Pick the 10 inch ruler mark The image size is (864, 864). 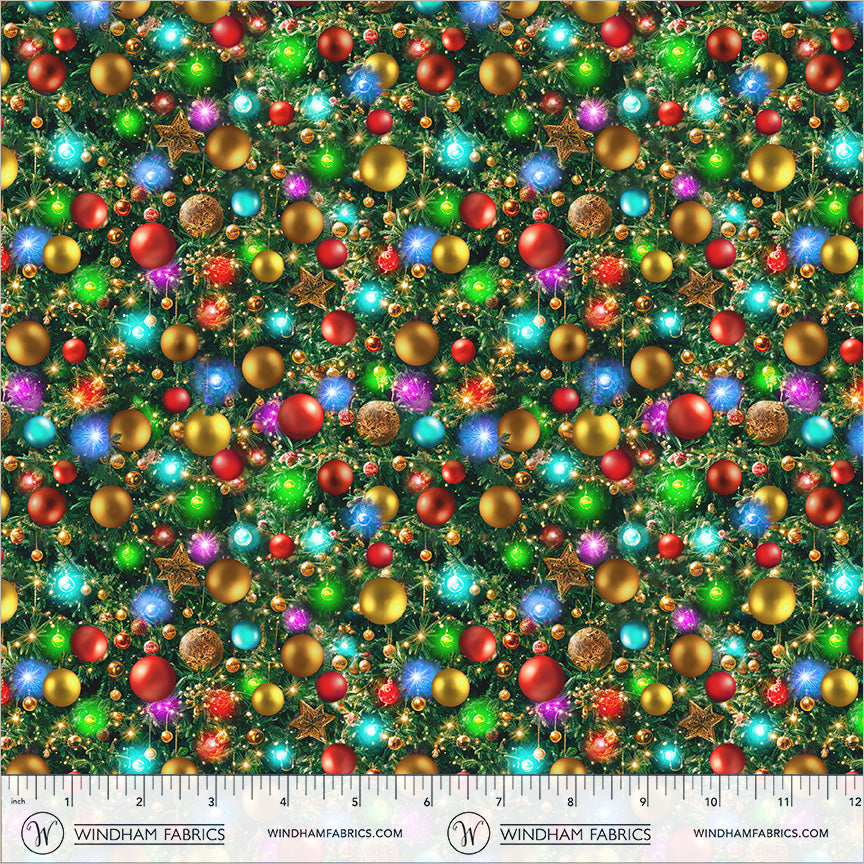(x=711, y=802)
